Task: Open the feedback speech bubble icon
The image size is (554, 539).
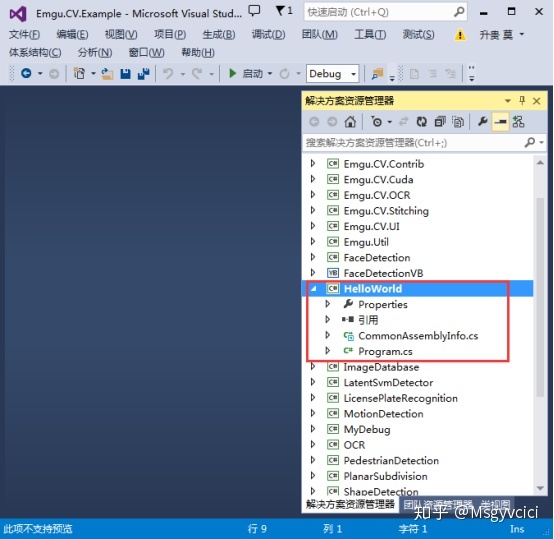Action: coord(254,11)
